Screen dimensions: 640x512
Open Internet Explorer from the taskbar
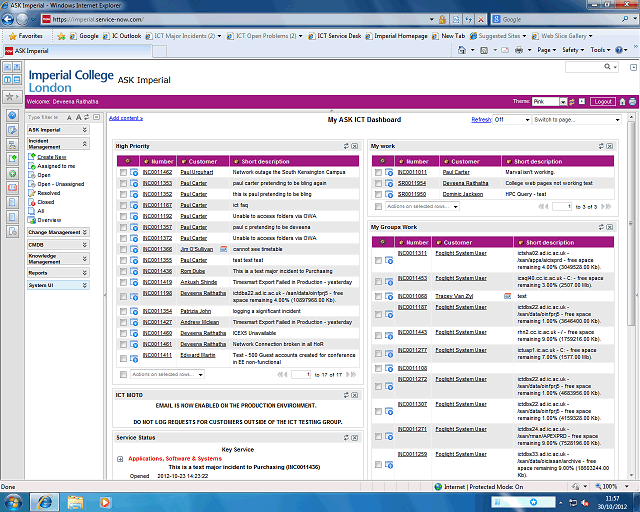[44, 501]
